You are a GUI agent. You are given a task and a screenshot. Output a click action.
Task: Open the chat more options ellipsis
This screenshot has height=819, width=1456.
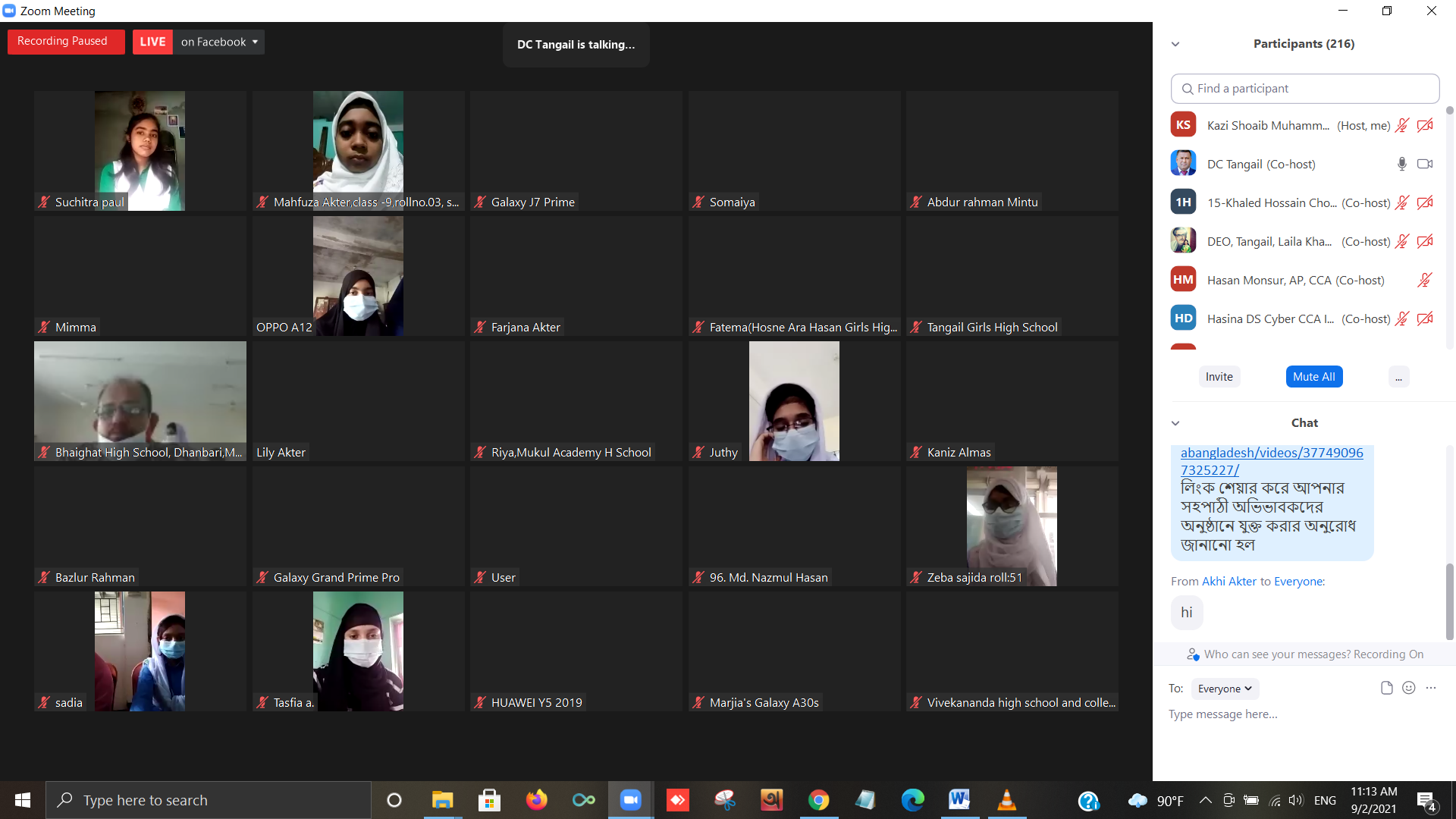(1431, 688)
